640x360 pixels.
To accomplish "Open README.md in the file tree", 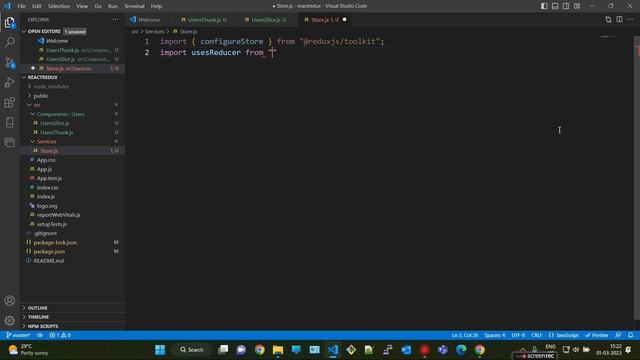I will point(49,260).
